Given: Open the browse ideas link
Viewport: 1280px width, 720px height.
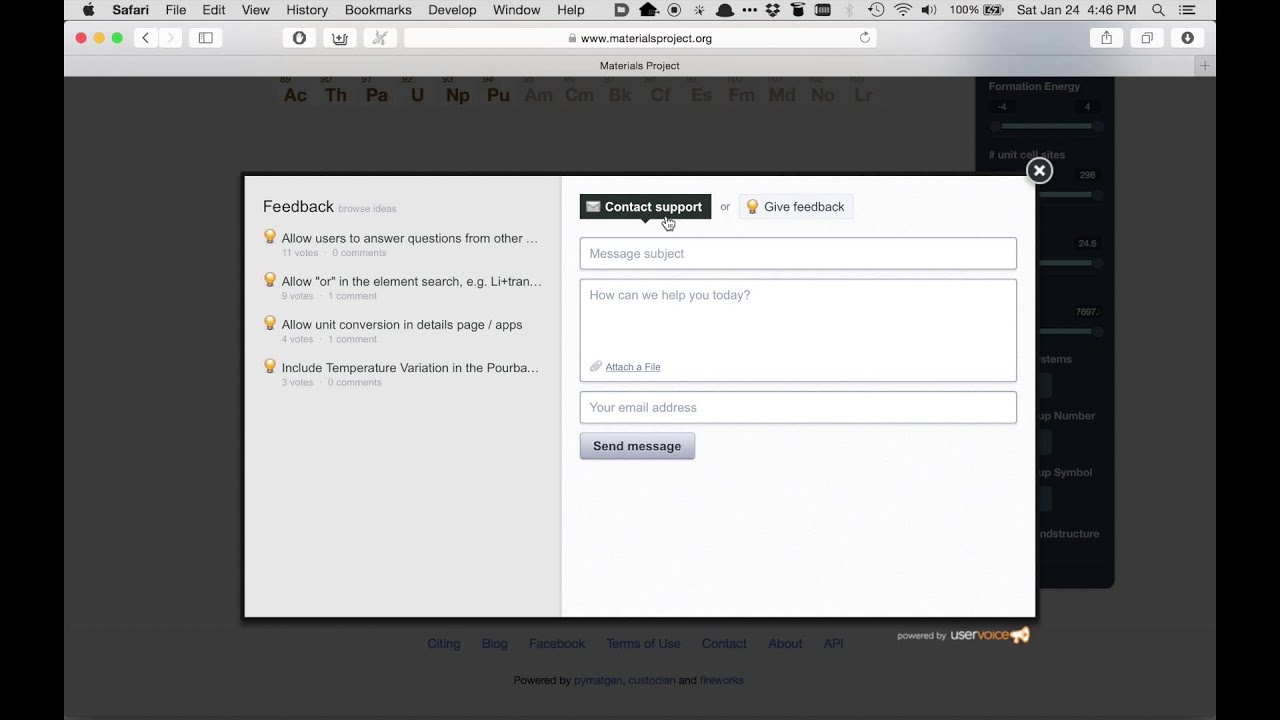Looking at the screenshot, I should point(367,209).
